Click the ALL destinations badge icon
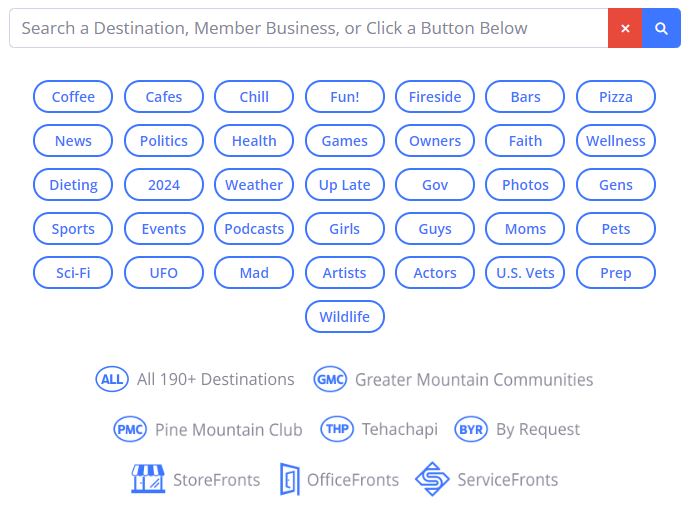This screenshot has width=691, height=512. (x=112, y=379)
